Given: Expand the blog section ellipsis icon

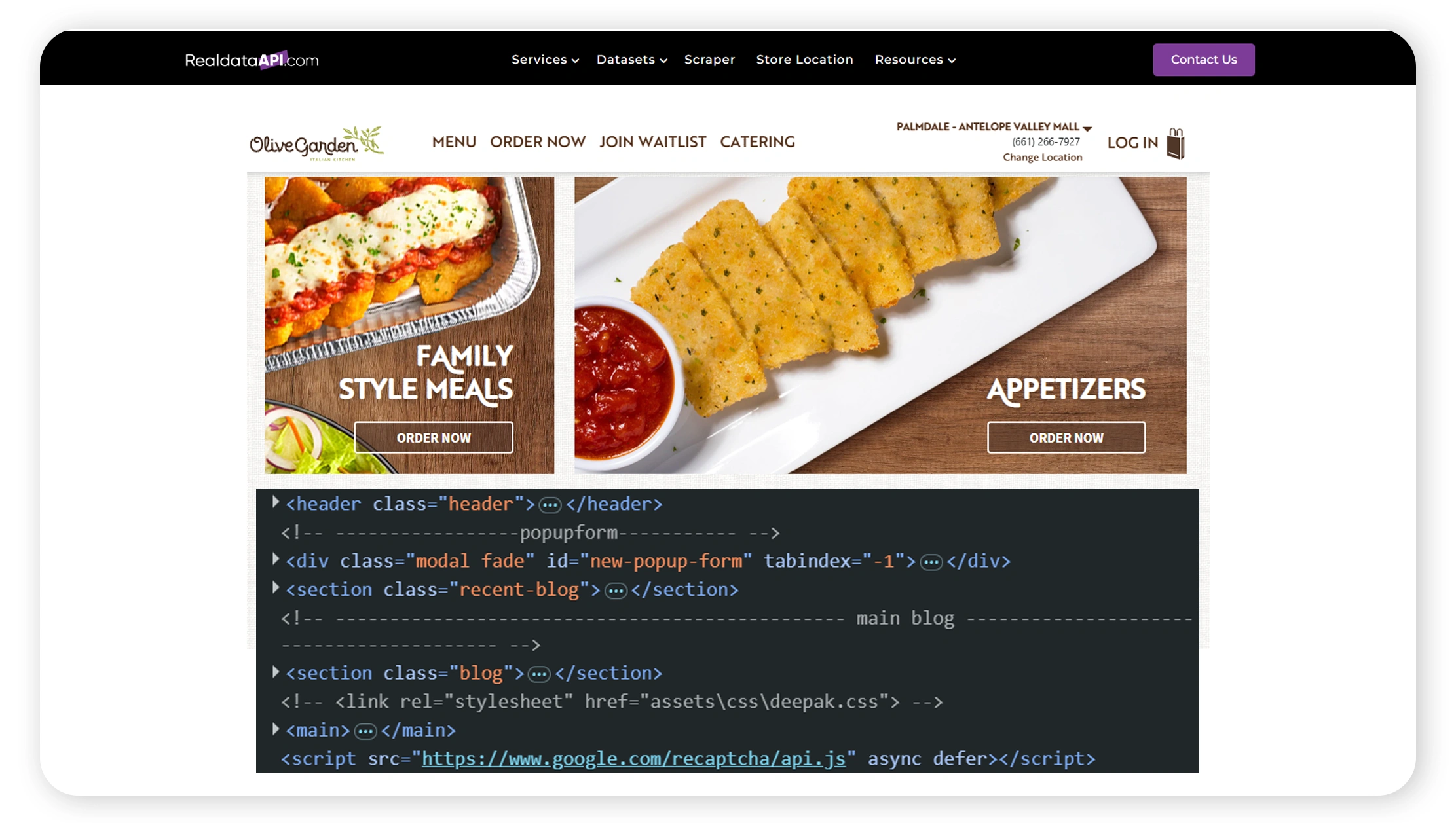Looking at the screenshot, I should pos(538,673).
